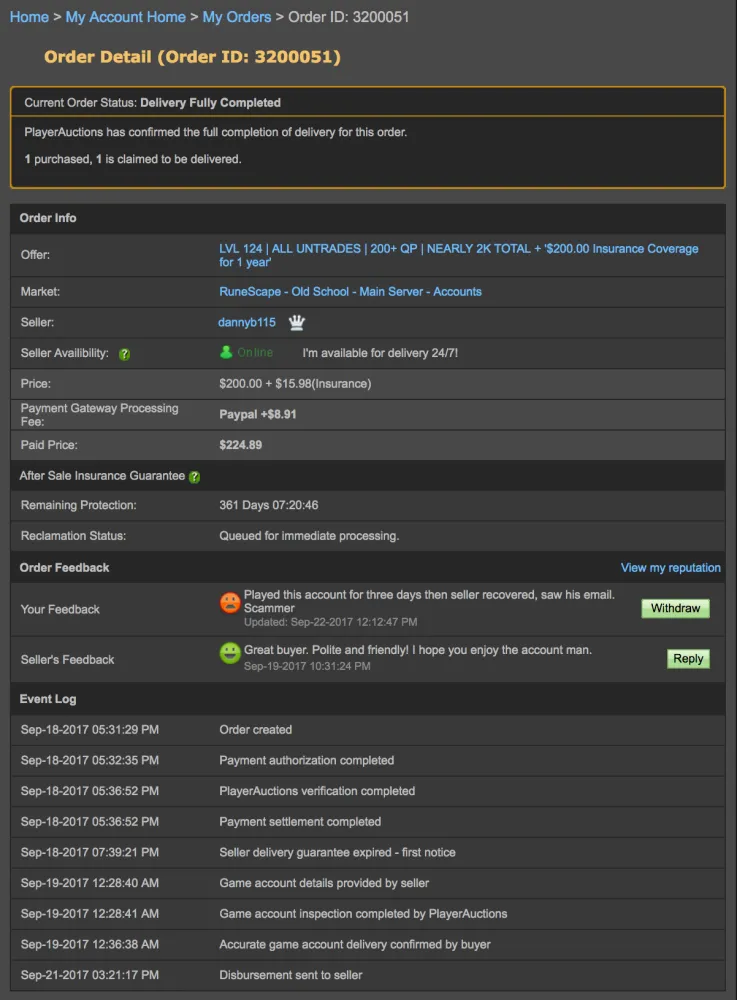Click the Order Detail heading text
This screenshot has height=1000, width=737.
pos(192,57)
